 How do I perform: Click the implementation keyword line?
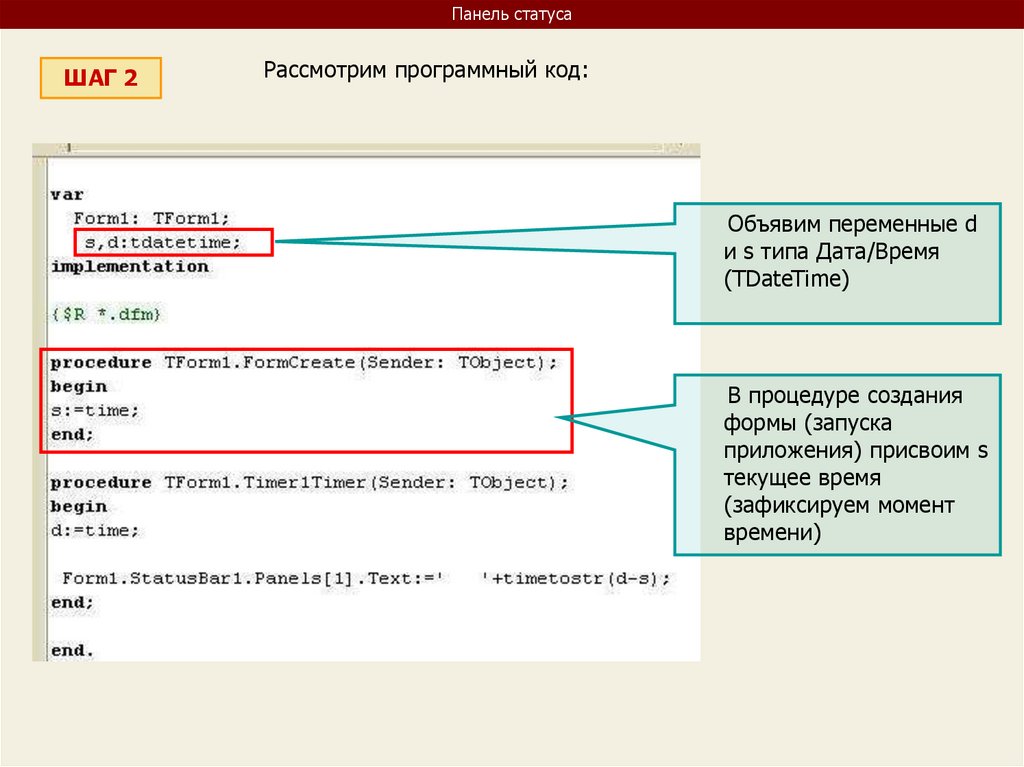point(130,267)
